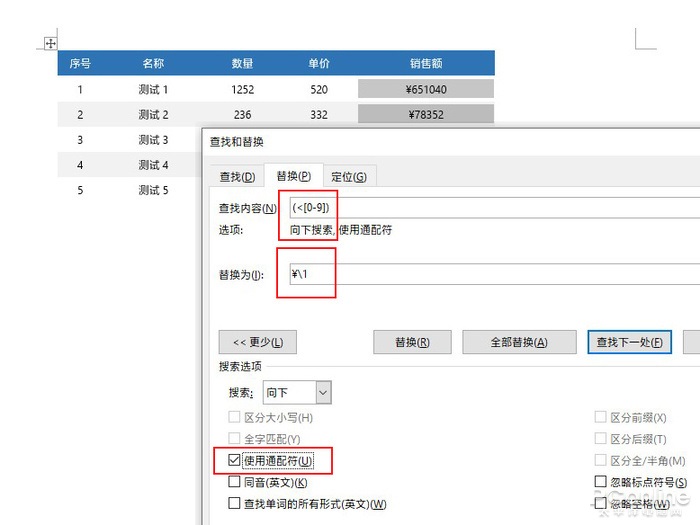
Task: Enable 查找单词的所有形式(英文)(W) checkbox
Action: 234,503
